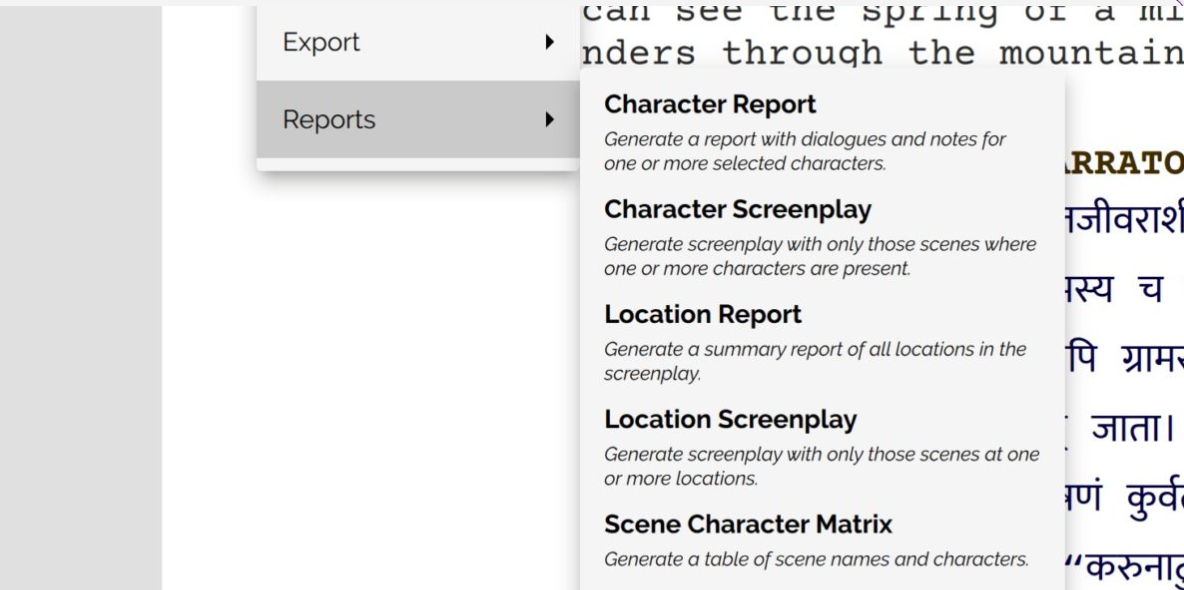This screenshot has width=1184, height=590.
Task: Place cursor in the "through the mountain" line
Action: coord(880,52)
